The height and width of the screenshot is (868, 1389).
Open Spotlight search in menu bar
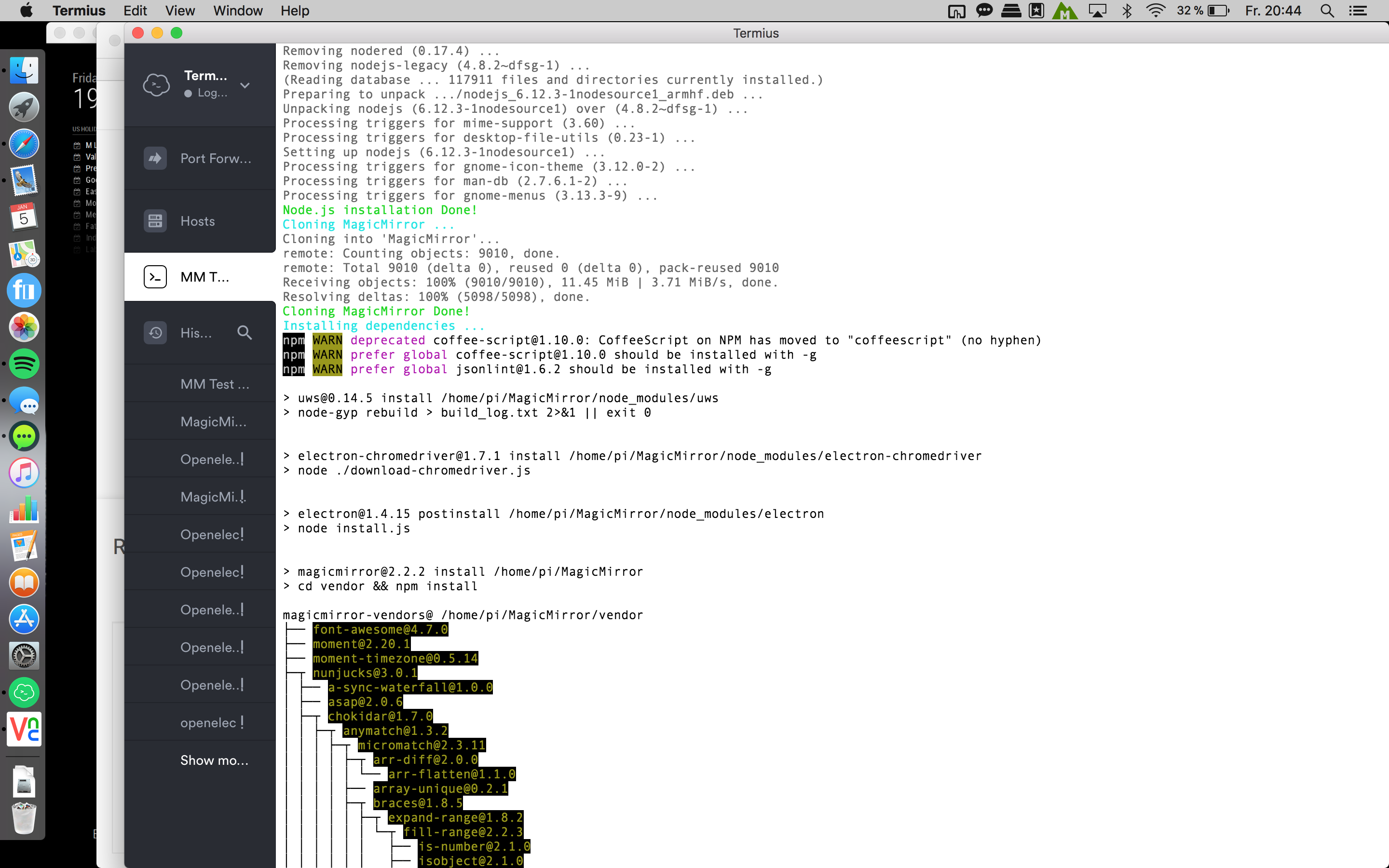[1326, 11]
